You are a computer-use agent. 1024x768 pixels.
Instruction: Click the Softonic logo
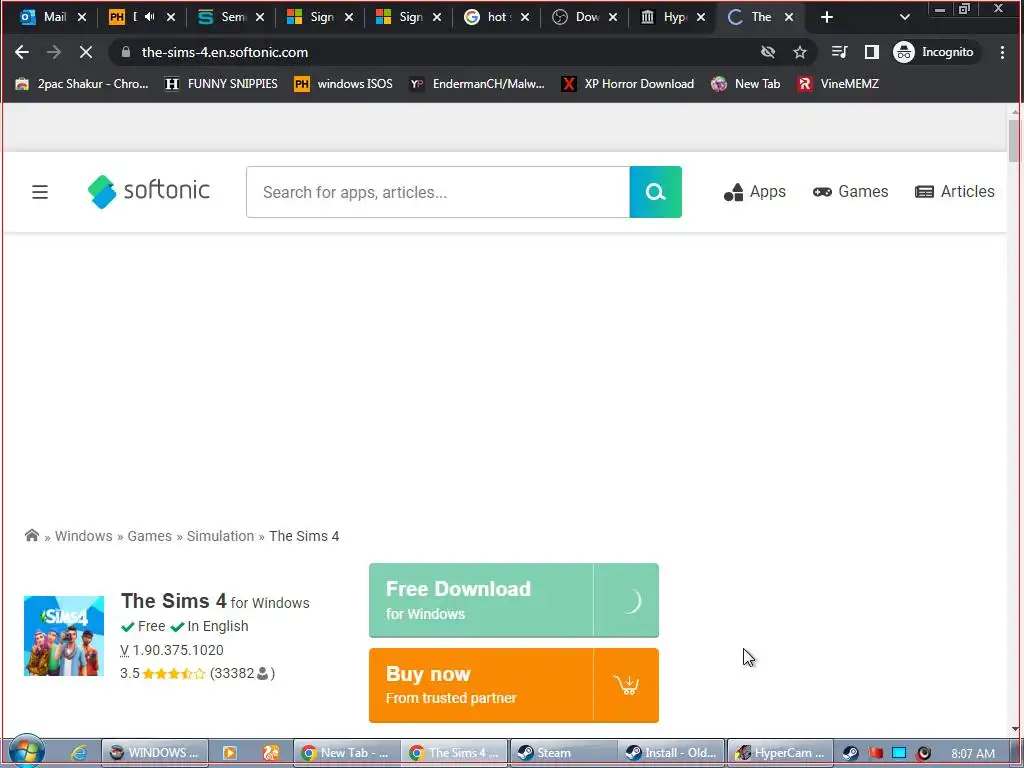149,191
